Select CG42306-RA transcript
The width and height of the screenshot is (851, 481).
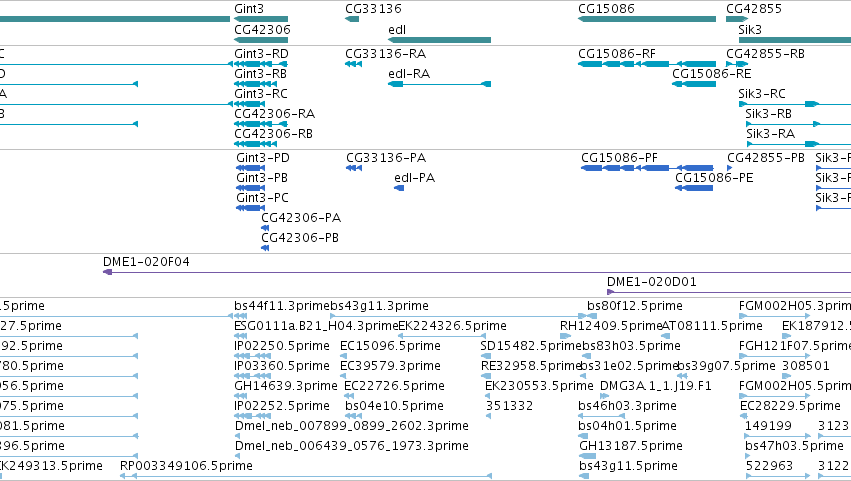[261, 124]
